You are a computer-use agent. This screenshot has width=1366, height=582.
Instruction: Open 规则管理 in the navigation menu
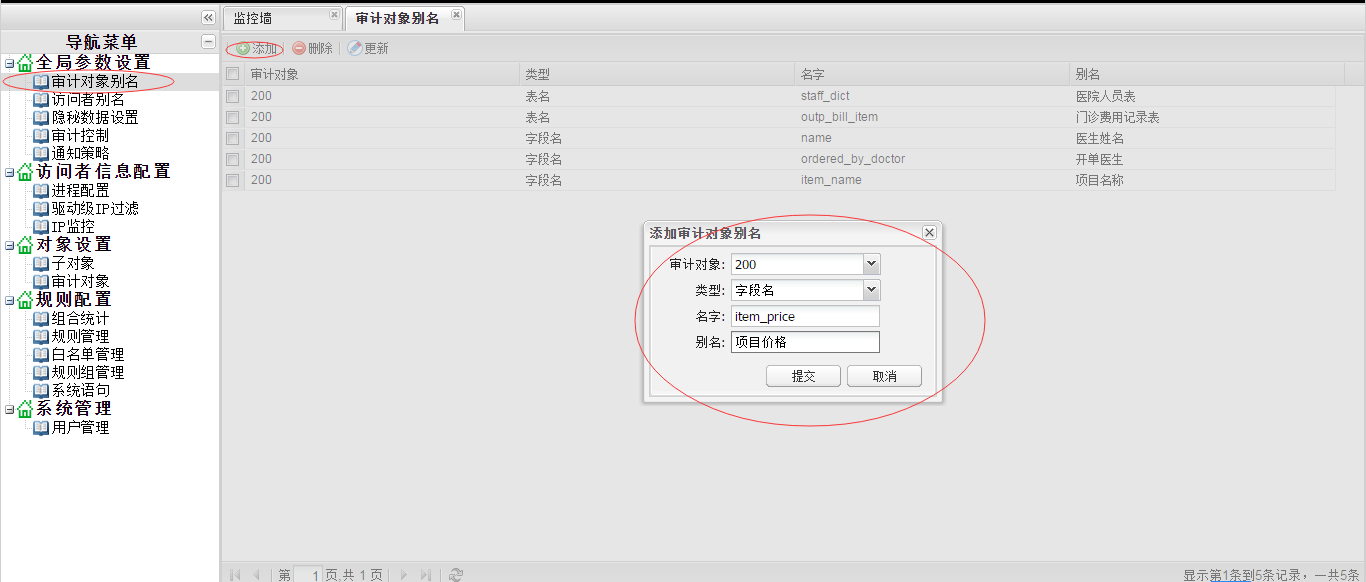click(x=80, y=337)
